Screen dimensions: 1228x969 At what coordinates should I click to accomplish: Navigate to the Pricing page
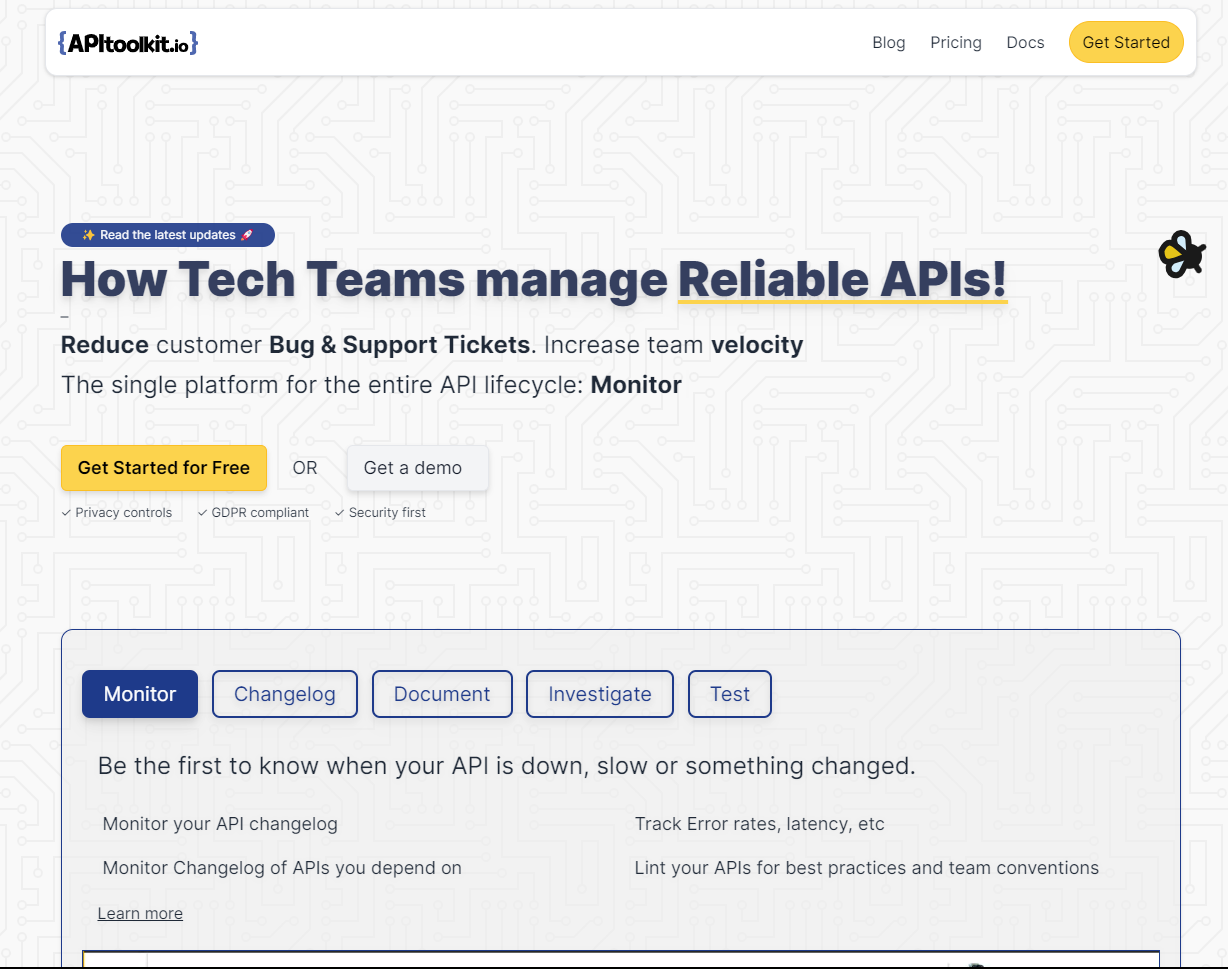[x=955, y=42]
